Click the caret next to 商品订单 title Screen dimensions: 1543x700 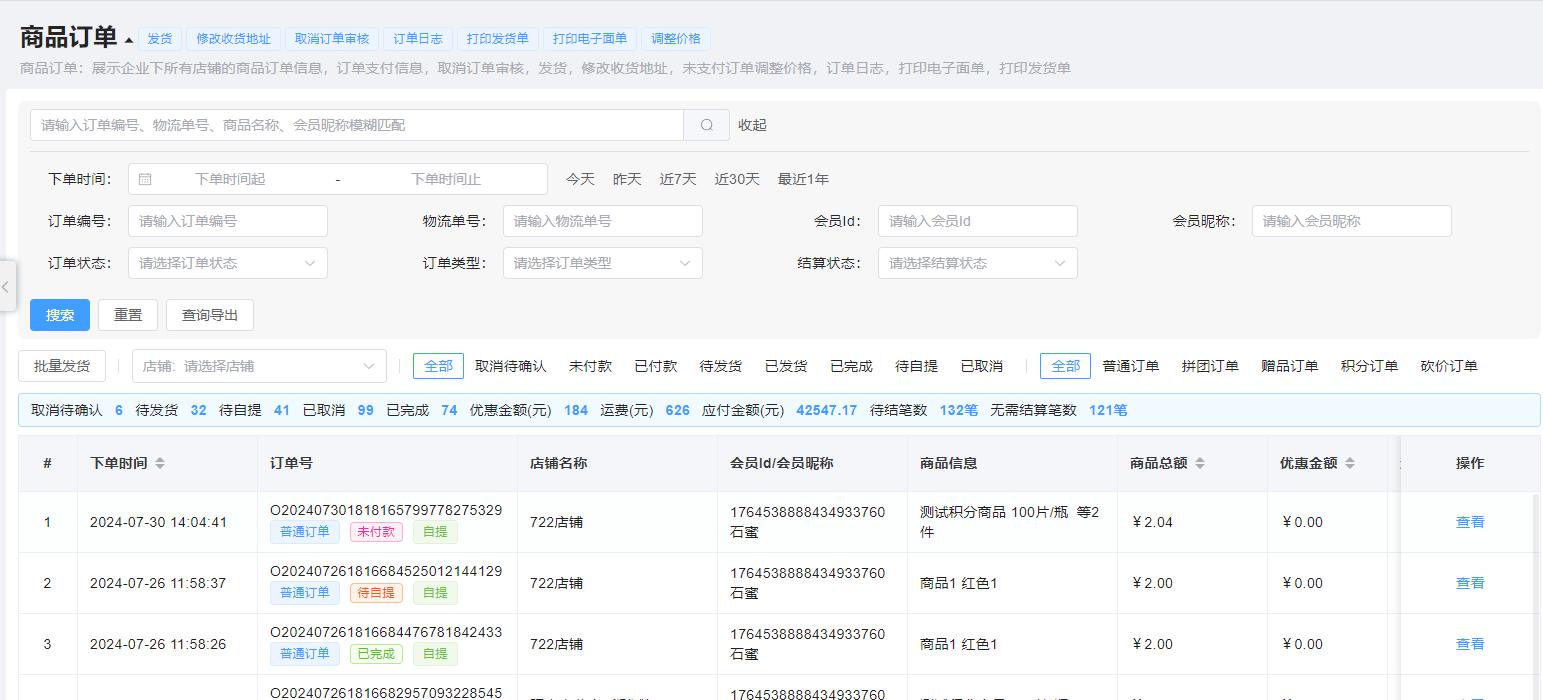tap(128, 41)
